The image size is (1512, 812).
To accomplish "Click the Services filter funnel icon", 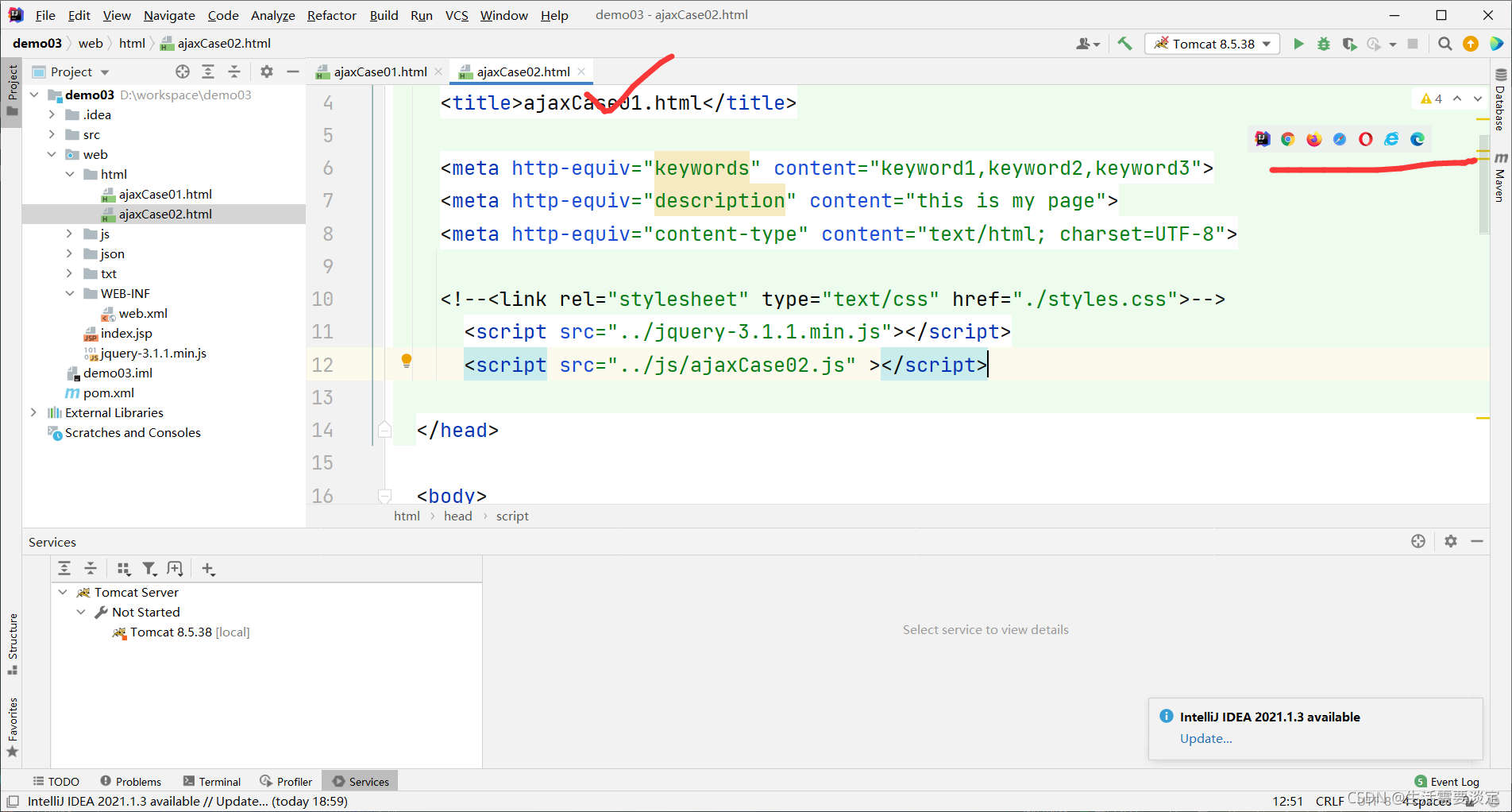I will (149, 568).
